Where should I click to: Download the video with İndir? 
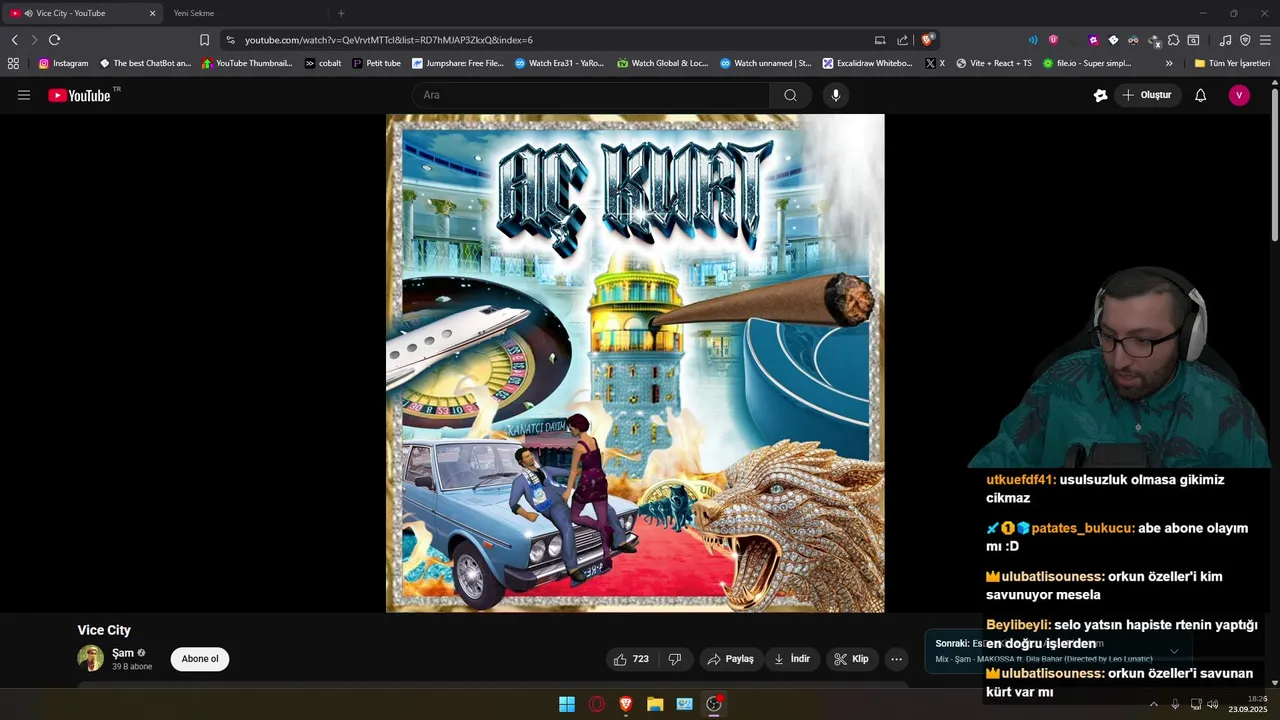[792, 659]
